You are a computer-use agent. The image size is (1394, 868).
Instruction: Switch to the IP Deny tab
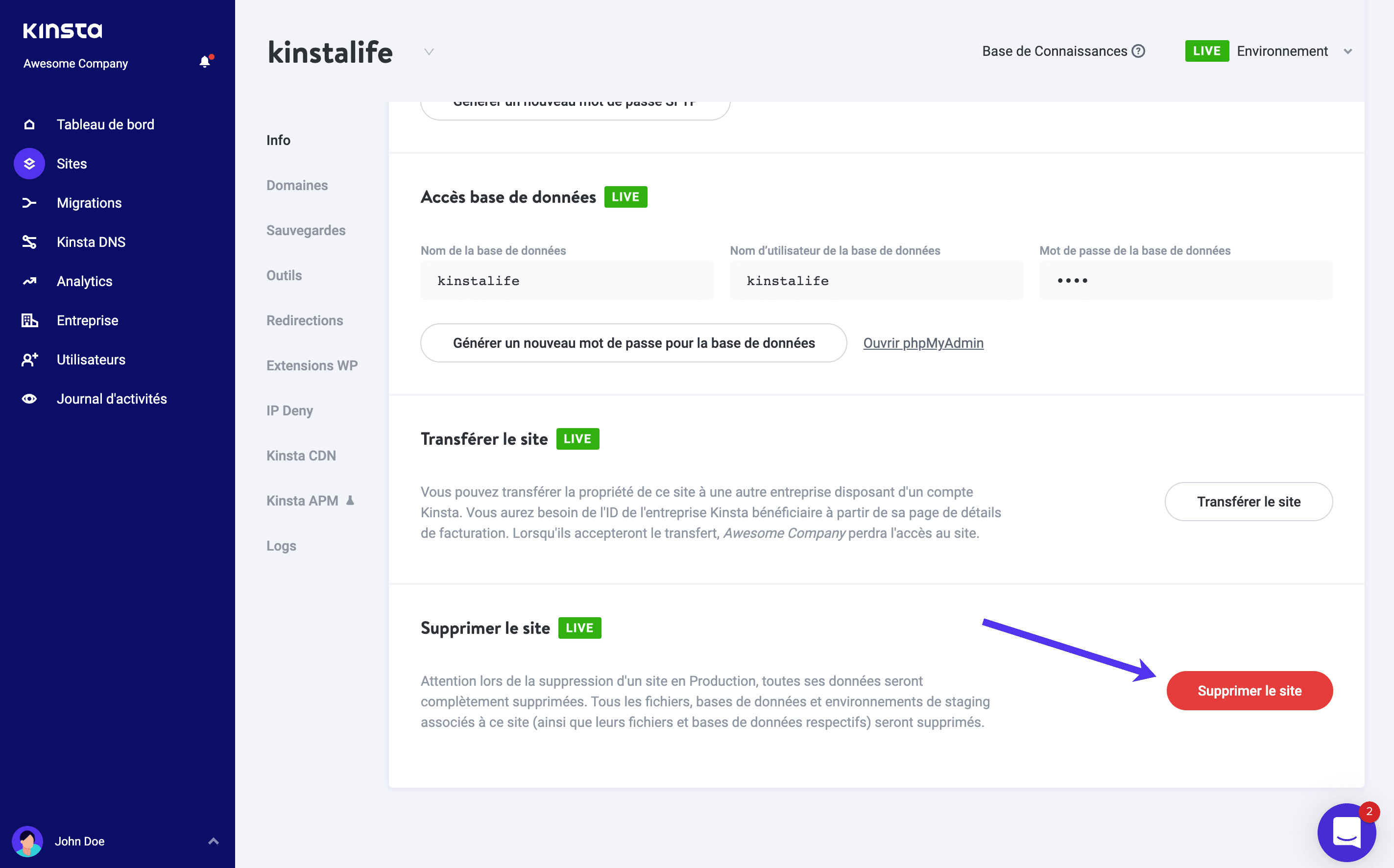tap(290, 410)
